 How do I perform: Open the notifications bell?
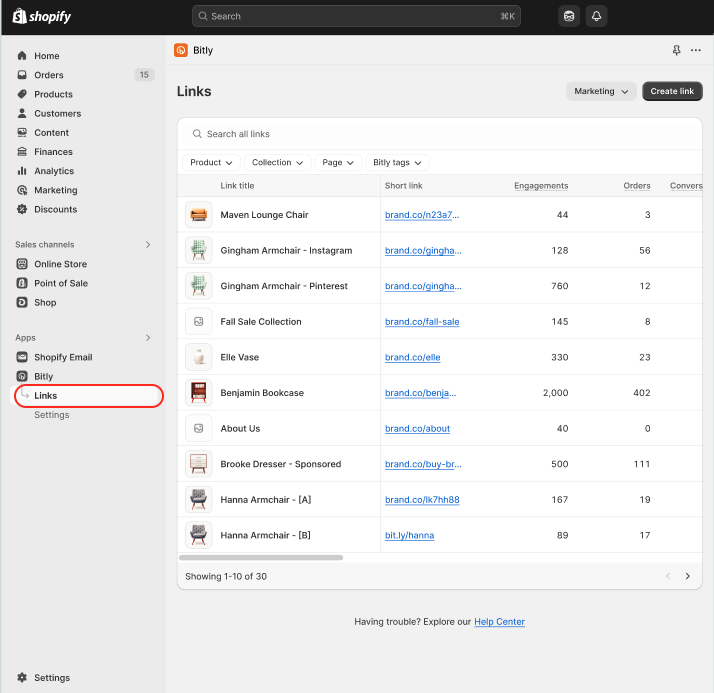point(596,16)
